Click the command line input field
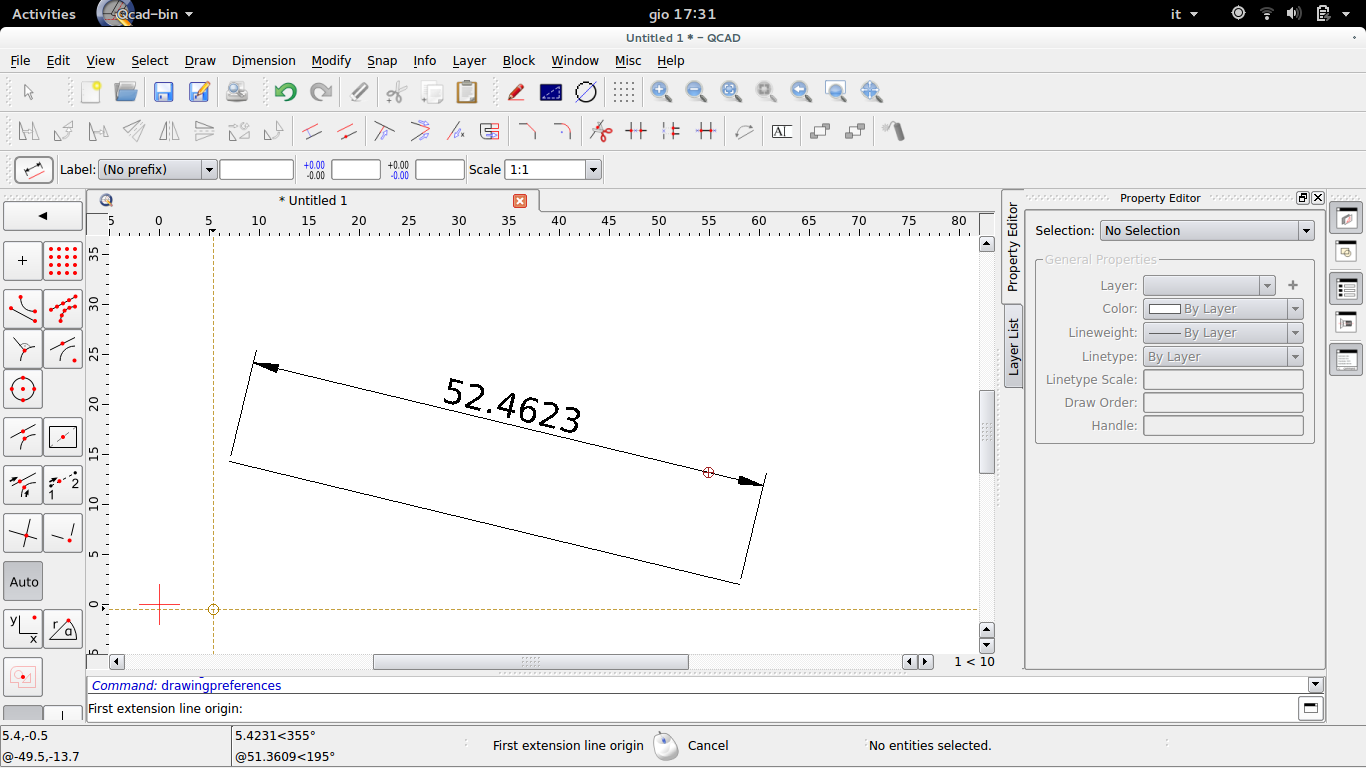 tap(692, 709)
